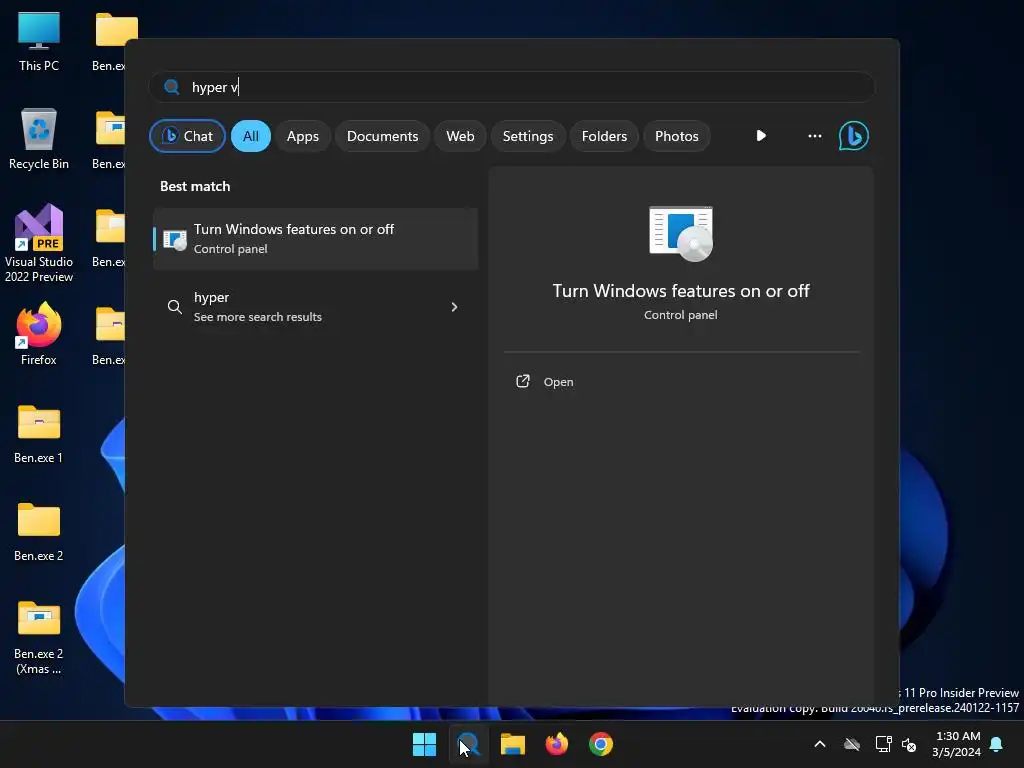Click the Windows features icon in best match row
The image size is (1024, 768).
click(x=174, y=239)
